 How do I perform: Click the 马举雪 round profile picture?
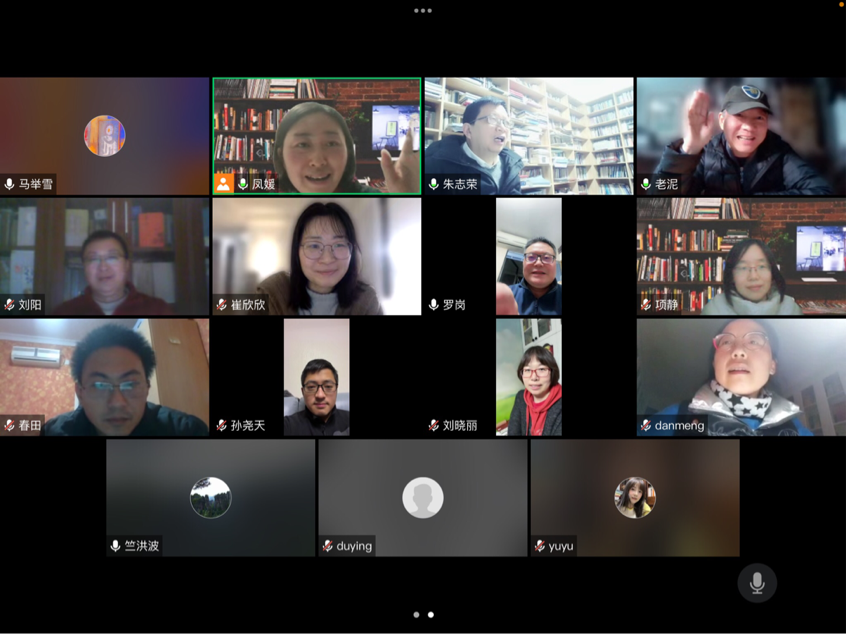(105, 136)
